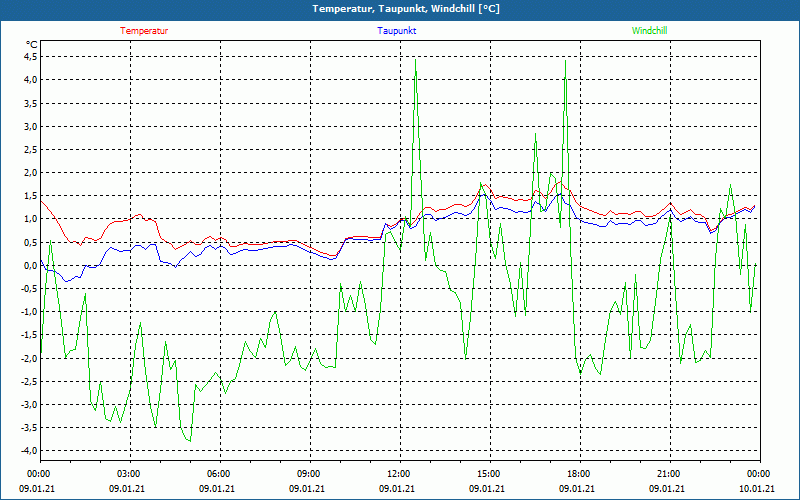The height and width of the screenshot is (500, 800).
Task: Click the chart title "Temperatur, Taupunkt, Windchill [°C]"
Action: point(406,9)
